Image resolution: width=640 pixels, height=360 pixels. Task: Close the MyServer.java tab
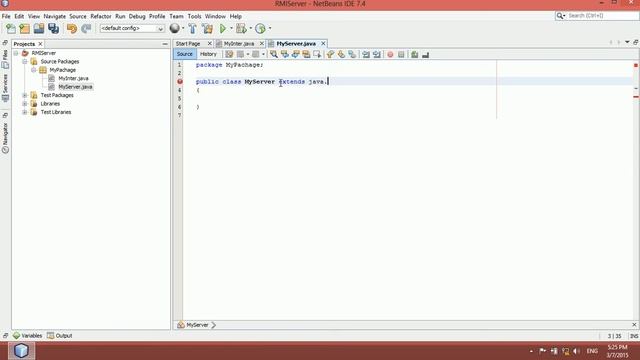pos(323,44)
